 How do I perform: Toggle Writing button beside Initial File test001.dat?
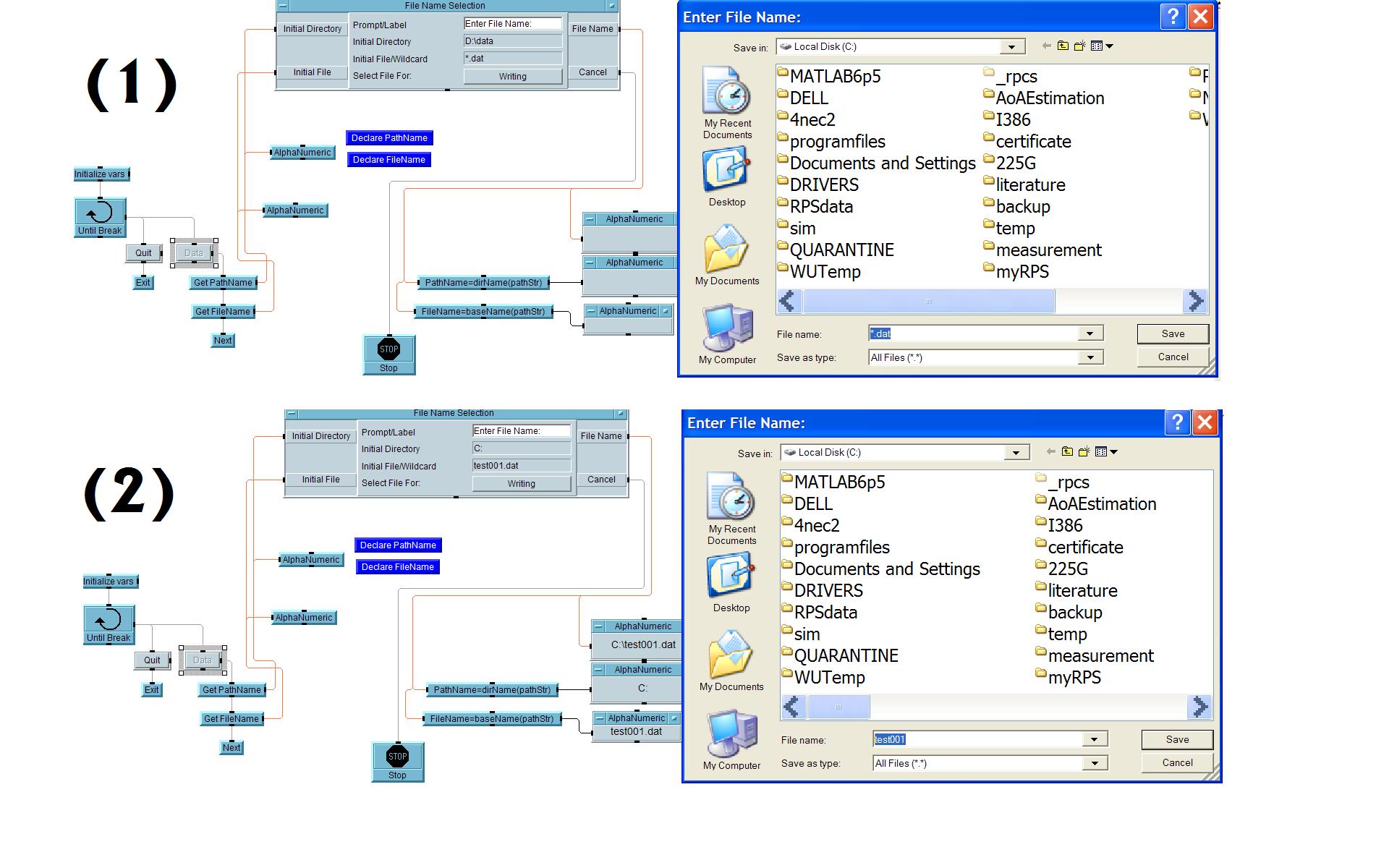coord(521,484)
